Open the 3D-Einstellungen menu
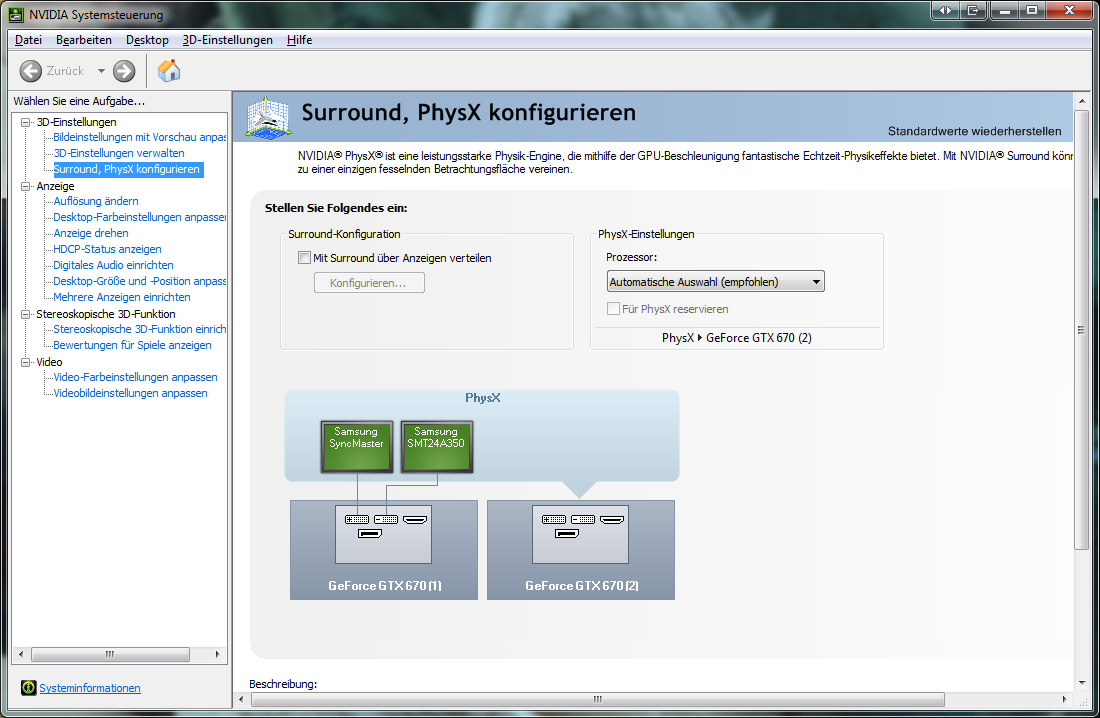Viewport: 1100px width, 718px height. point(227,40)
